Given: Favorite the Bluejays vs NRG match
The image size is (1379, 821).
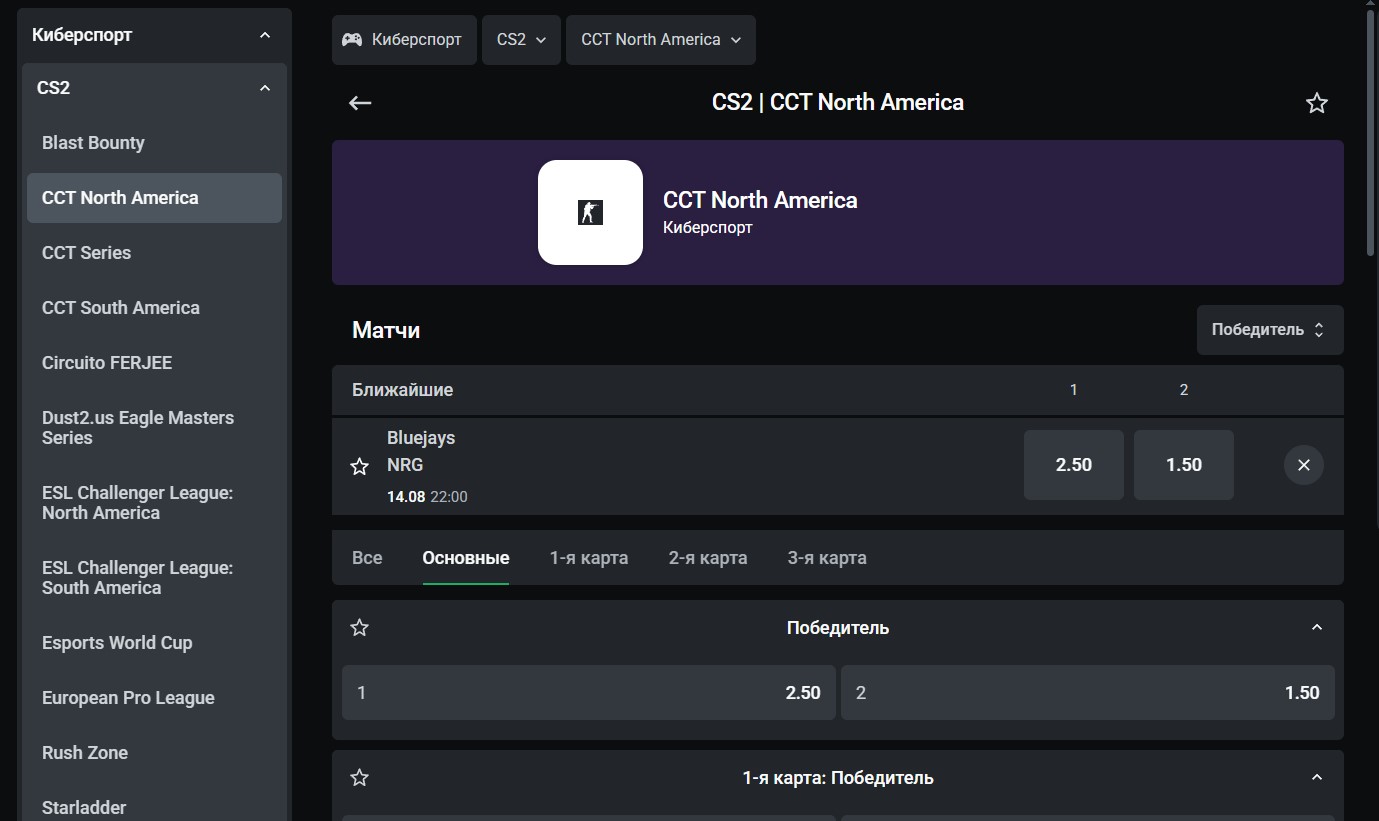Looking at the screenshot, I should coord(360,466).
